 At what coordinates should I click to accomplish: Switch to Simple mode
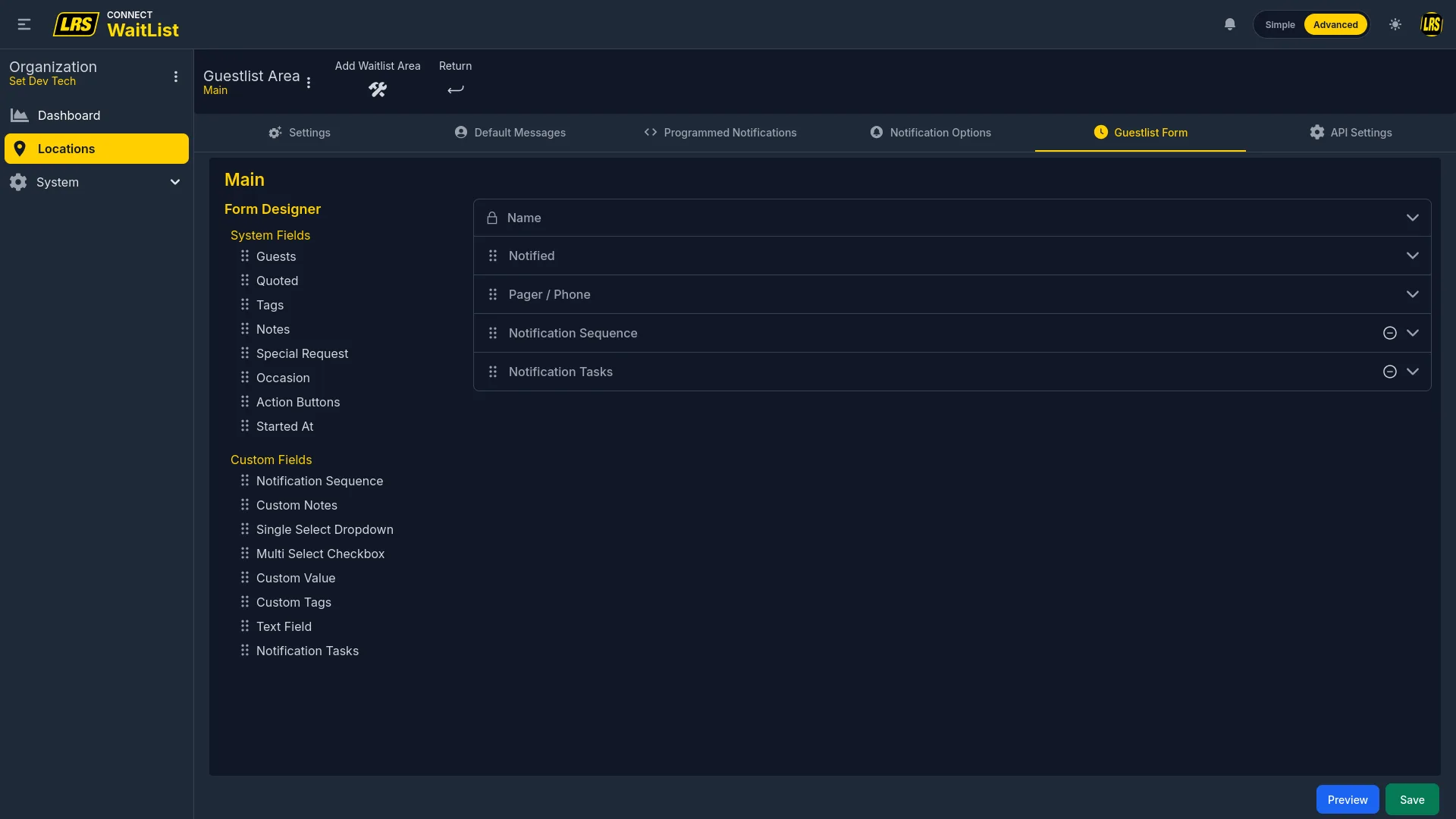(1280, 24)
